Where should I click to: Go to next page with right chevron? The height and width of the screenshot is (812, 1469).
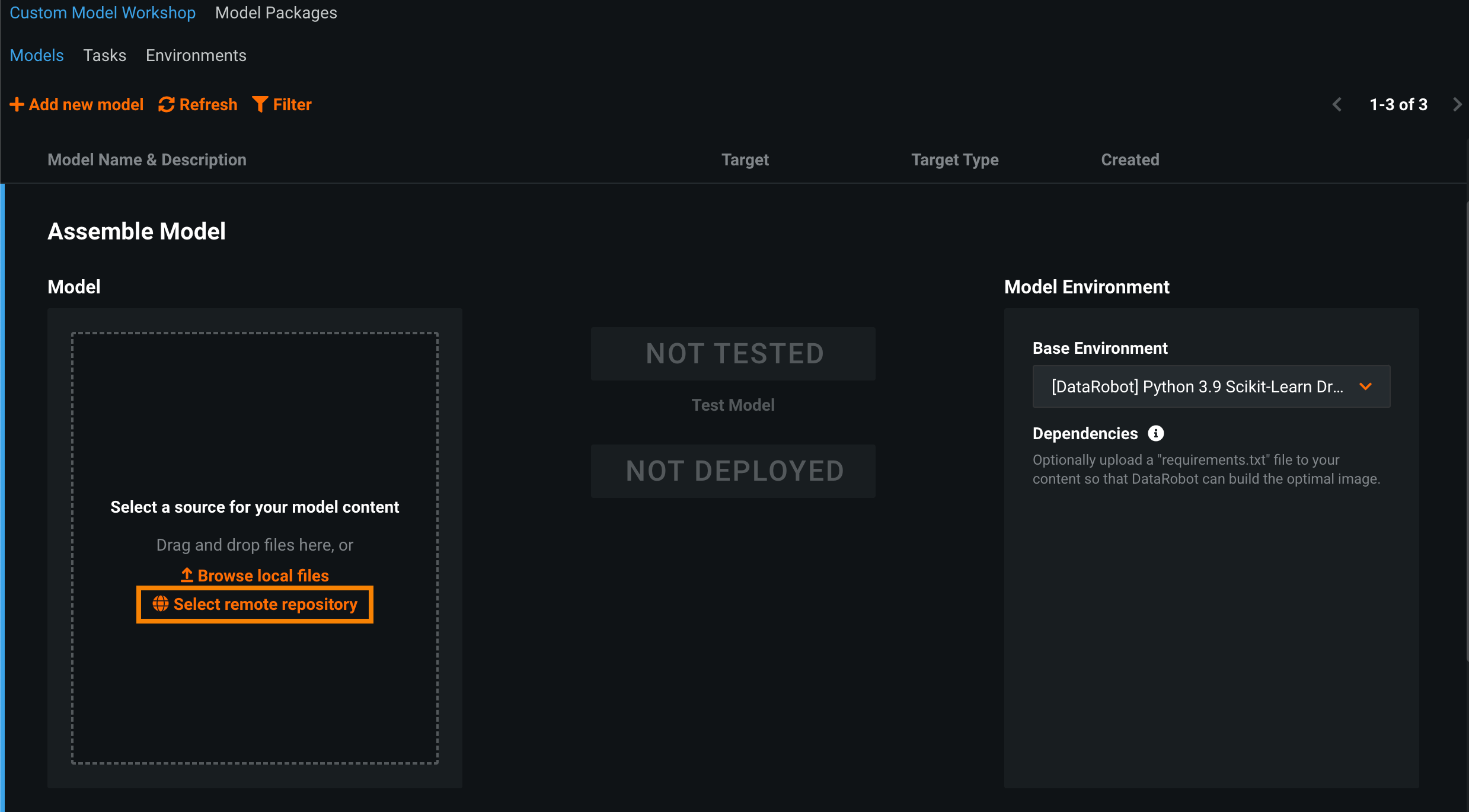pos(1457,105)
